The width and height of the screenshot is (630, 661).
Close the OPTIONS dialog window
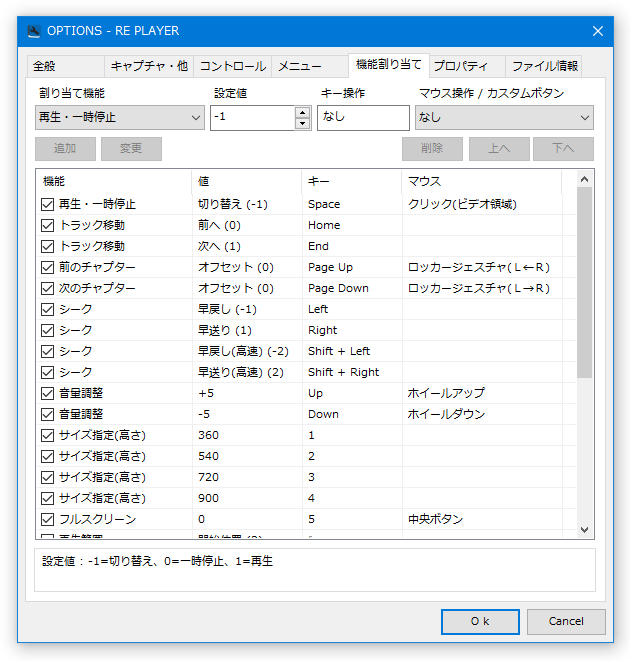(x=598, y=31)
